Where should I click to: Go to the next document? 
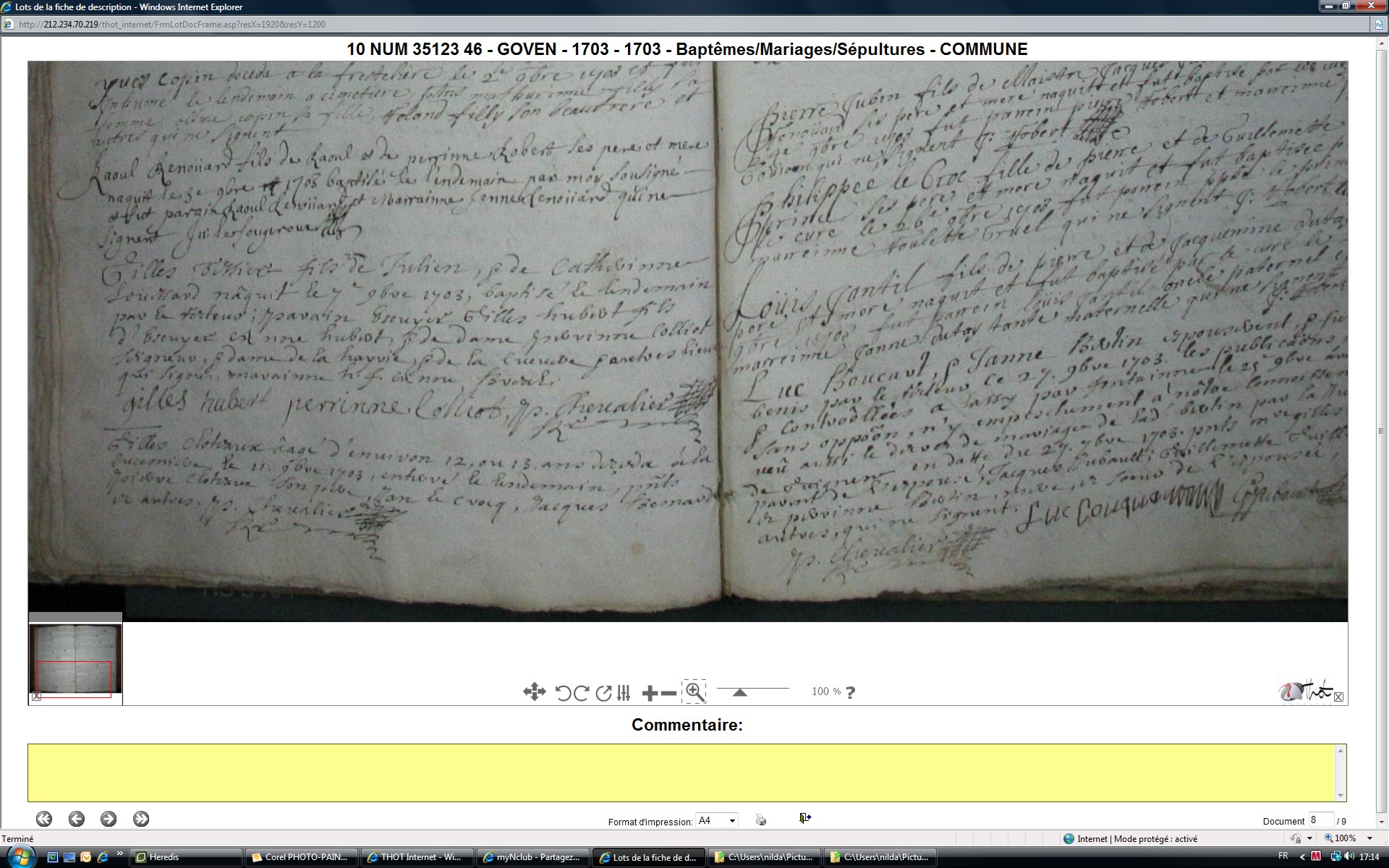pyautogui.click(x=109, y=819)
